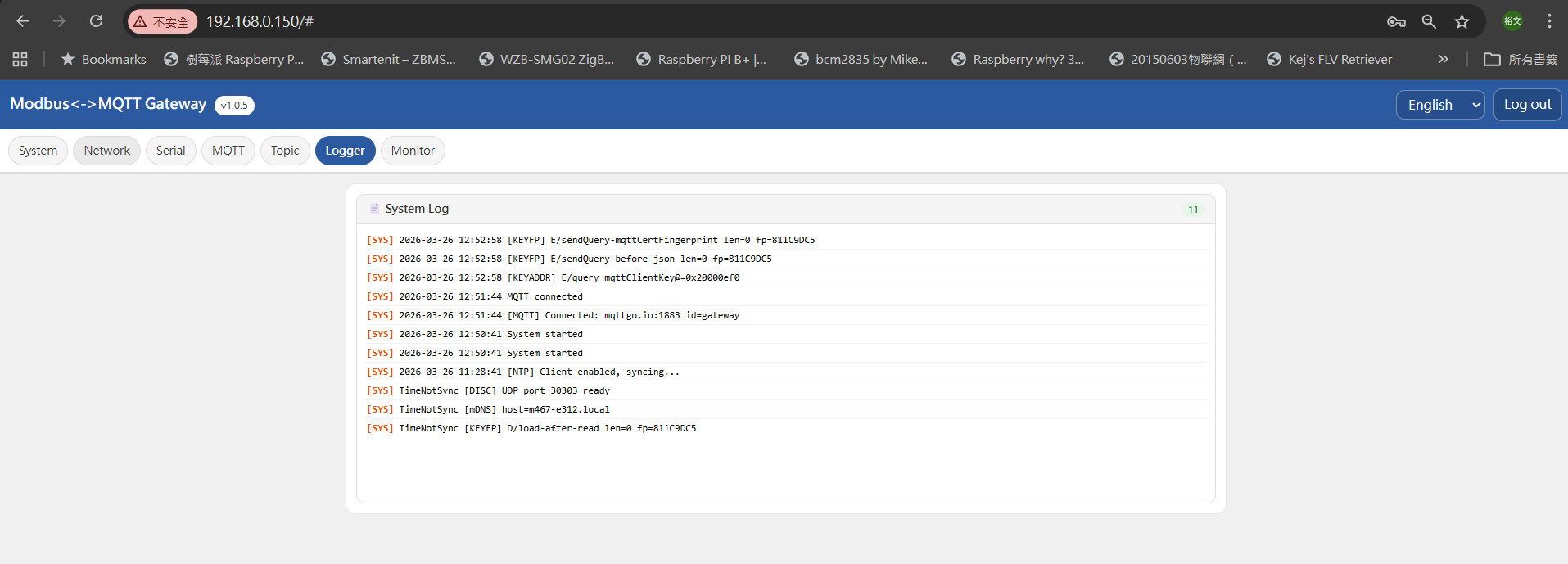Open the Kej's FLV Retriever bookmark
The image size is (1568, 564).
tap(1330, 59)
